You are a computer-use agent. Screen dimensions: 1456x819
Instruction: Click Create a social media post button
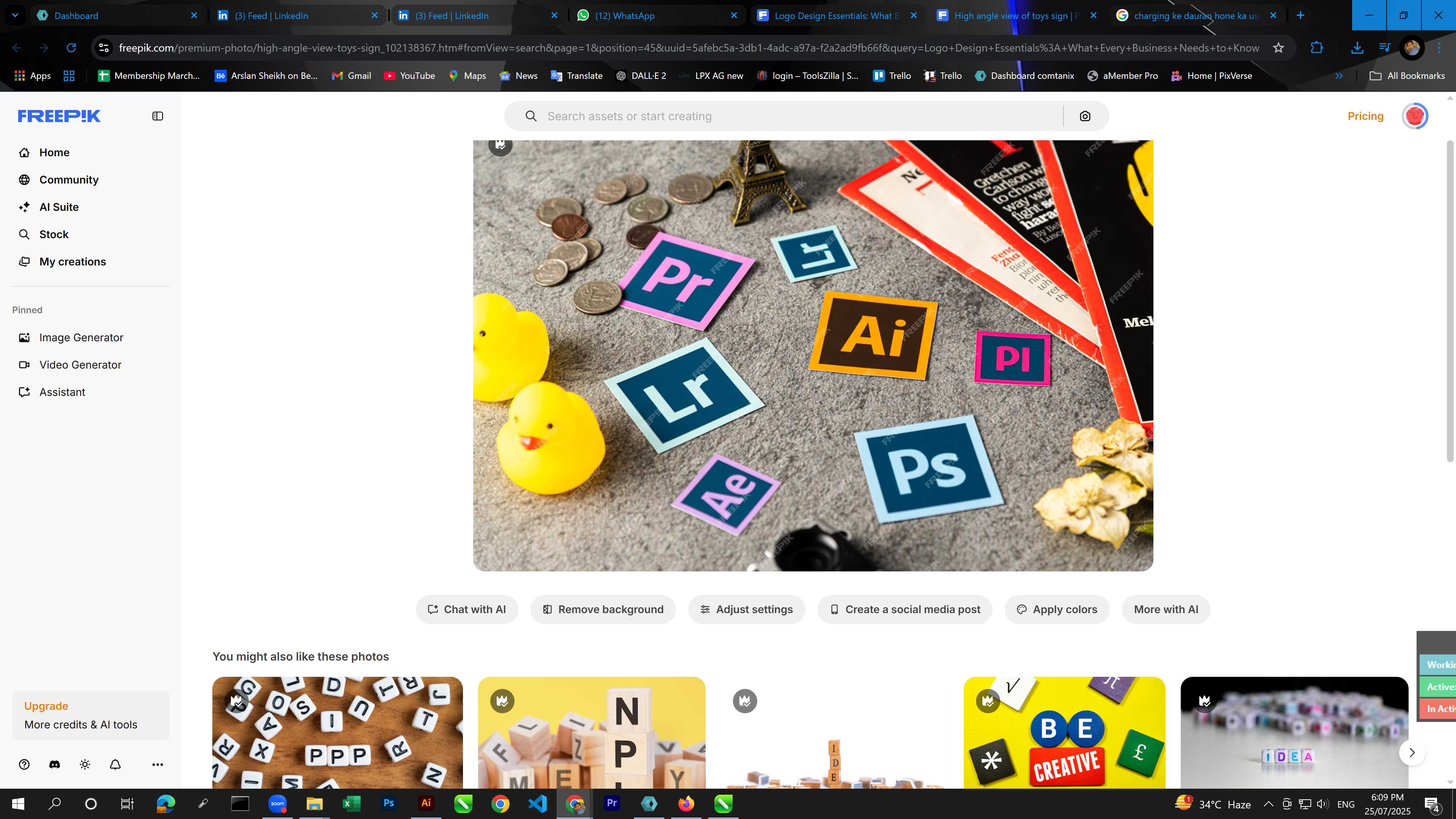(905, 609)
